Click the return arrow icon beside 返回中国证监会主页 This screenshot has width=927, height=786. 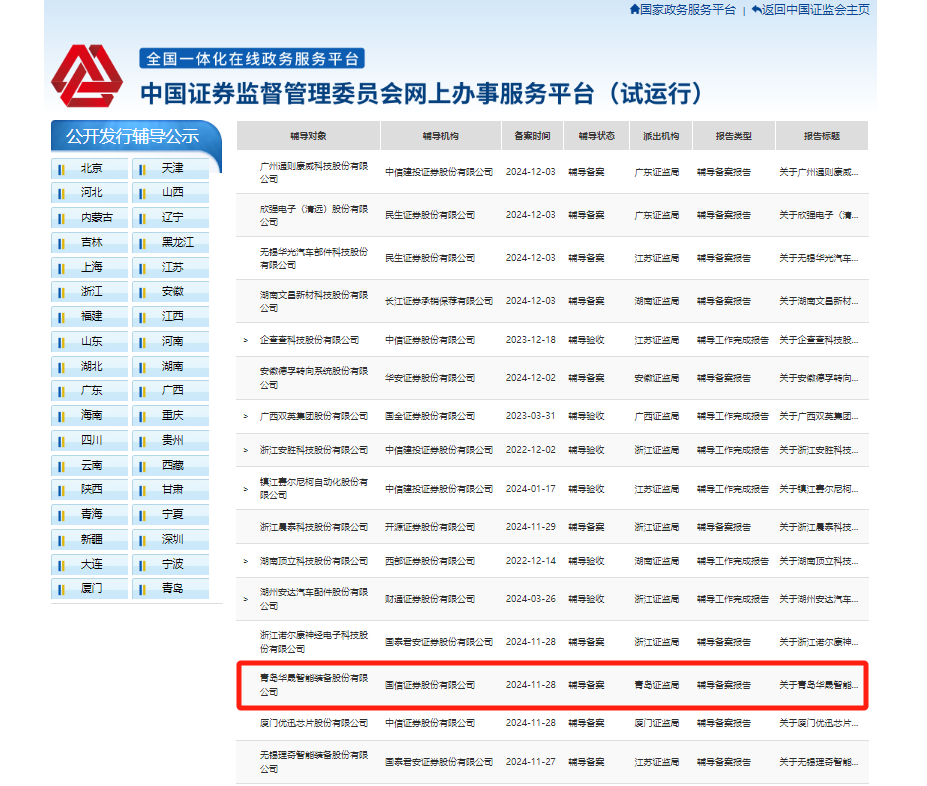coord(756,9)
